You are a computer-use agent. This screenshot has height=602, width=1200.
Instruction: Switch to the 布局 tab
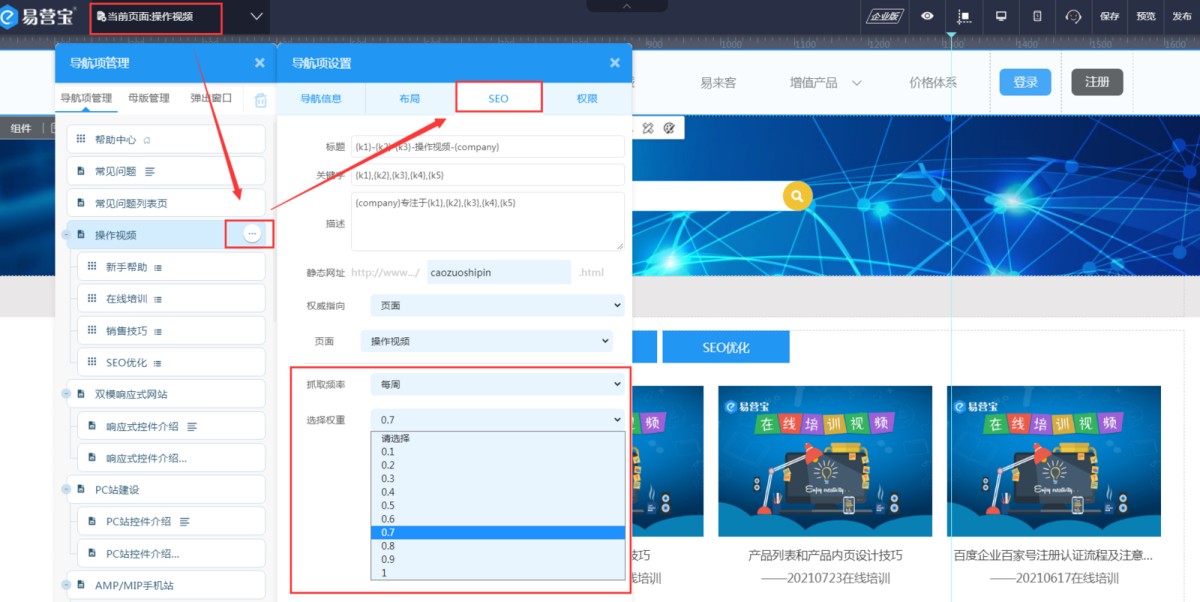pos(410,99)
